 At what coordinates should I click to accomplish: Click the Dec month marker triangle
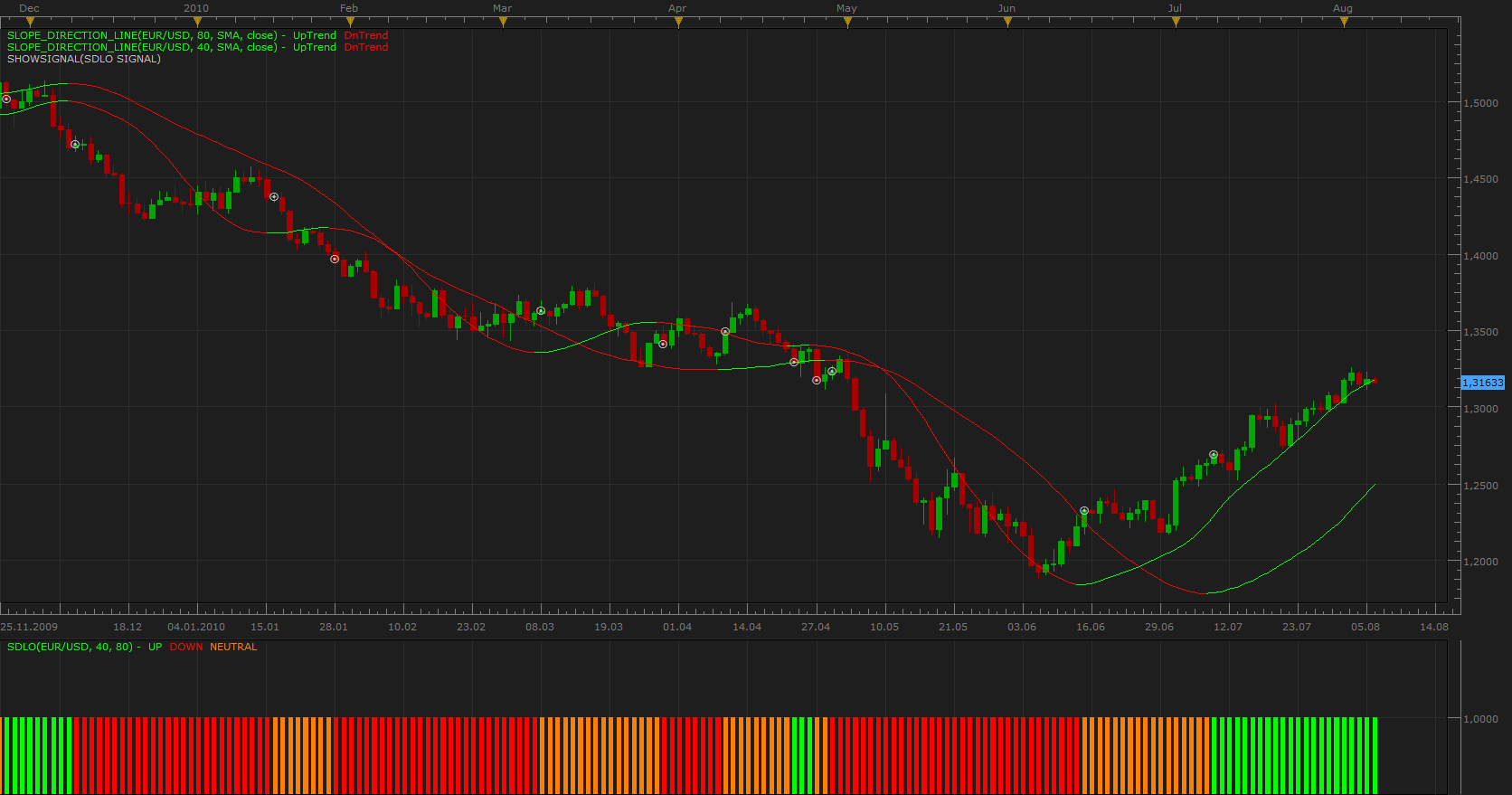(x=30, y=23)
